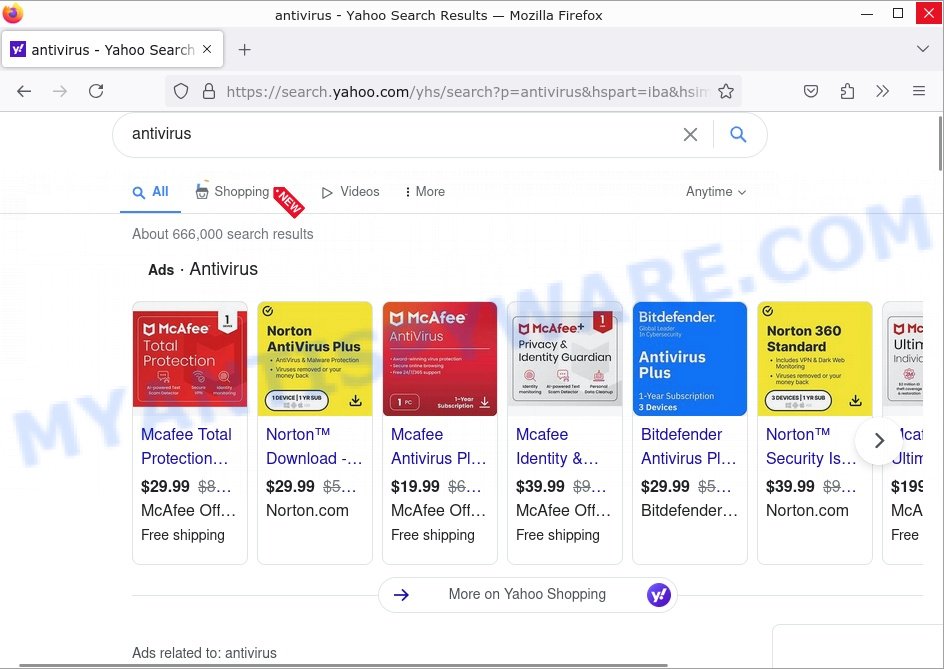Bookmark this page with the star icon
The image size is (944, 669).
[x=726, y=92]
